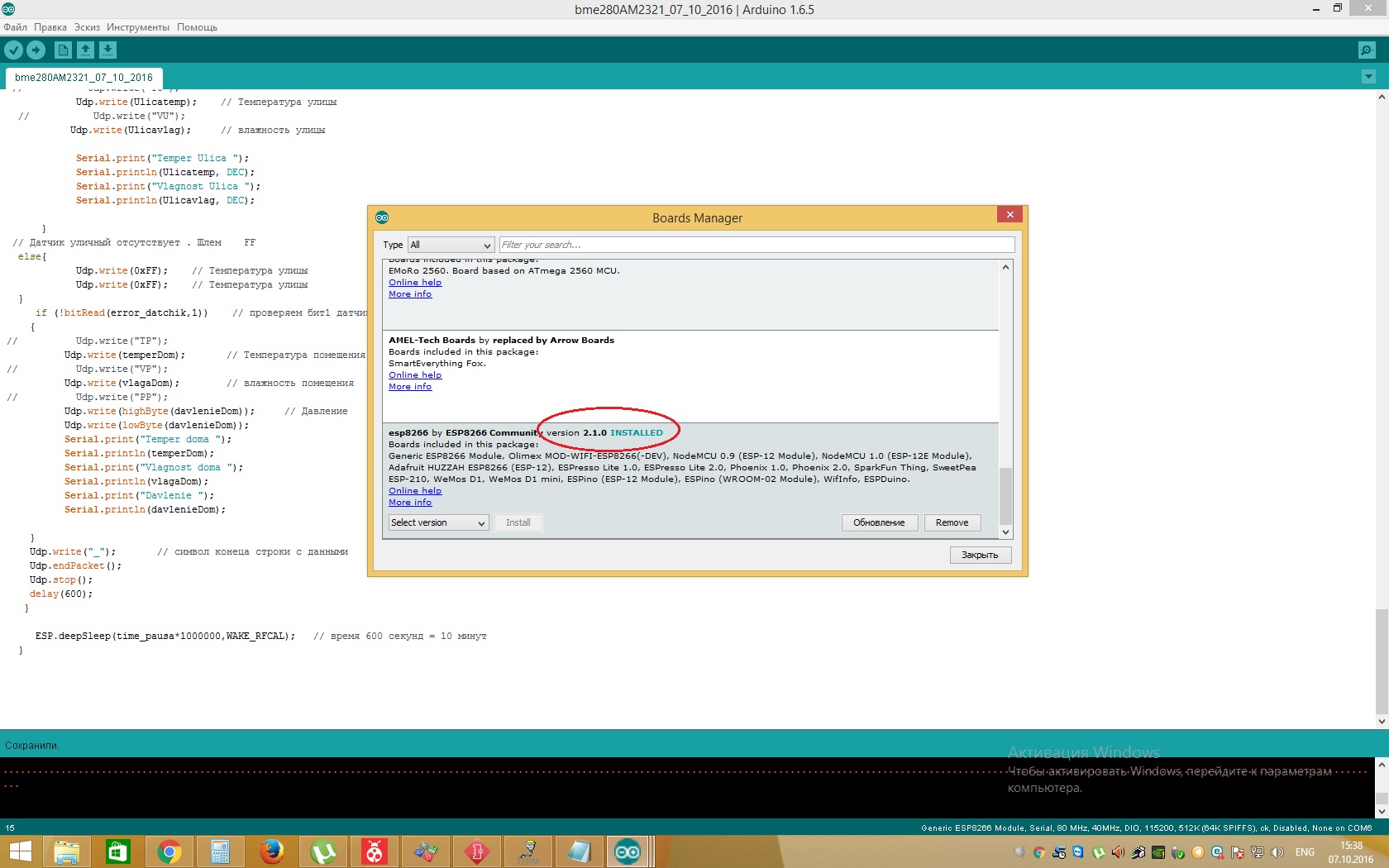Screen dimensions: 1389x868
Task: Click the Upload sketch arrow icon
Action: (x=36, y=50)
